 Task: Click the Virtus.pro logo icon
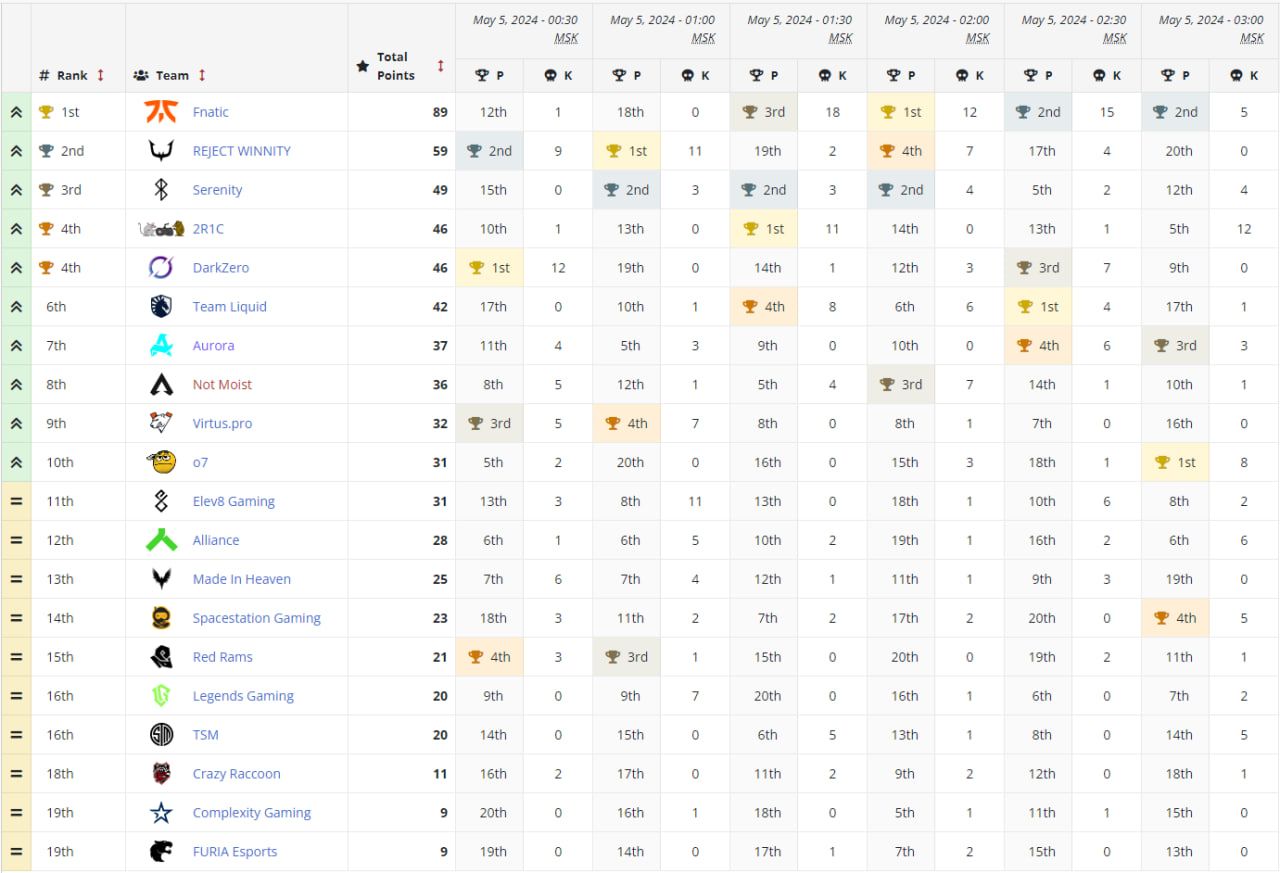coord(161,423)
